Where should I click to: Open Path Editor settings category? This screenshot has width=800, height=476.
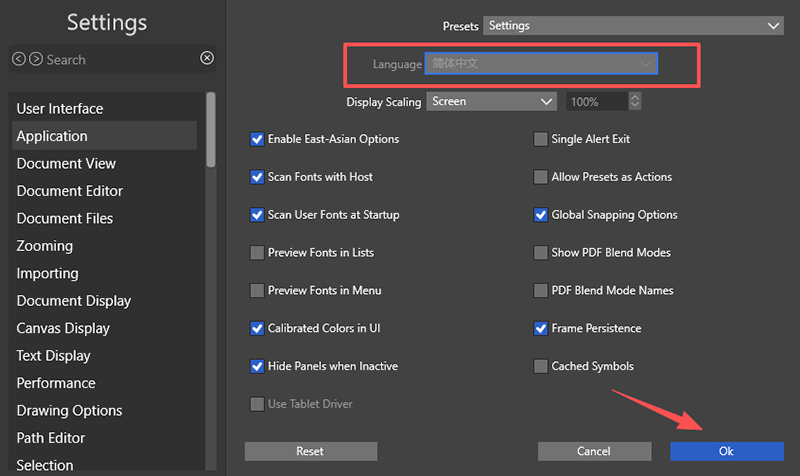coord(104,438)
